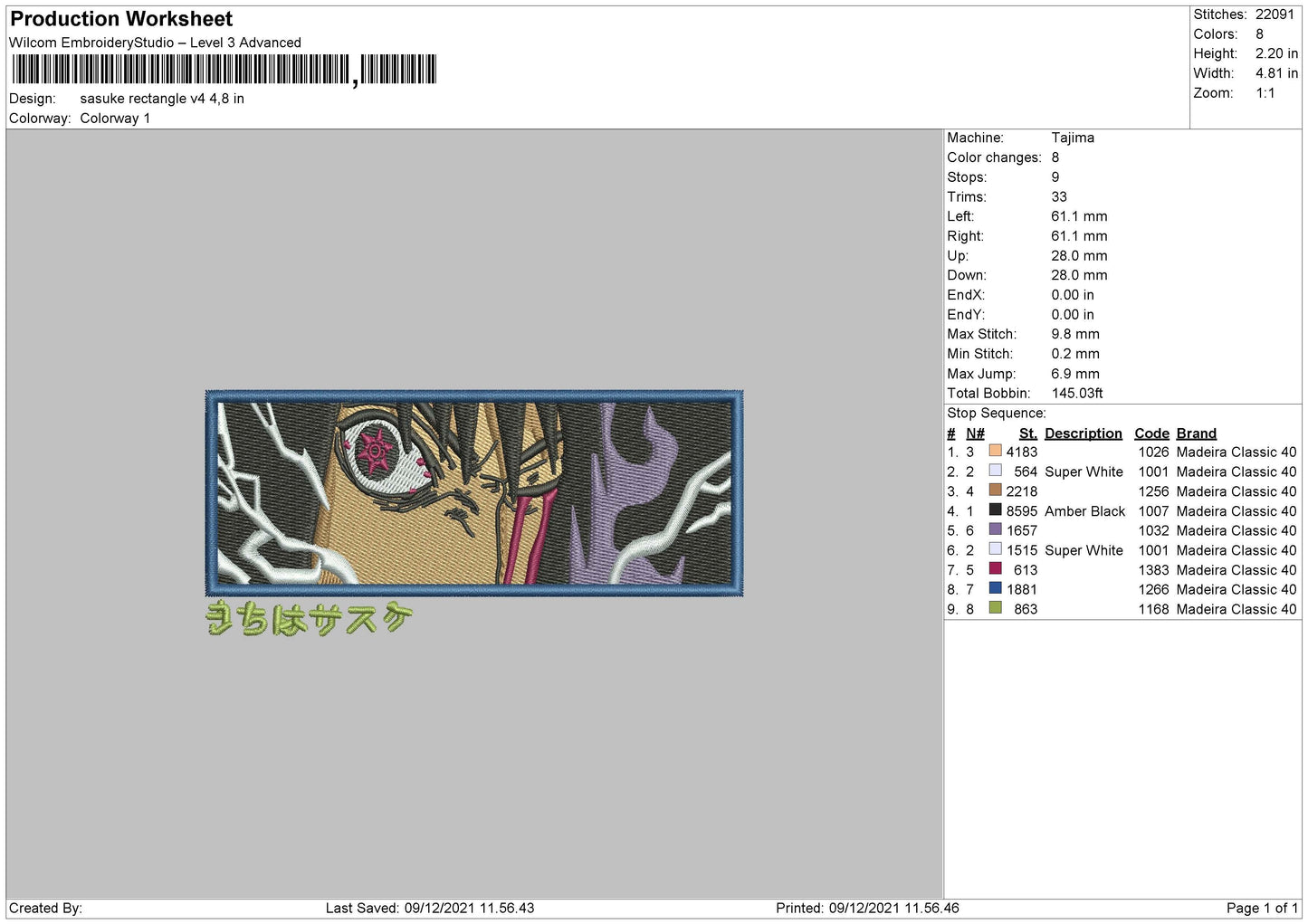Screen dimensions: 1308x924
Task: Click the white swatch in stop 6 row
Action: [x=995, y=549]
